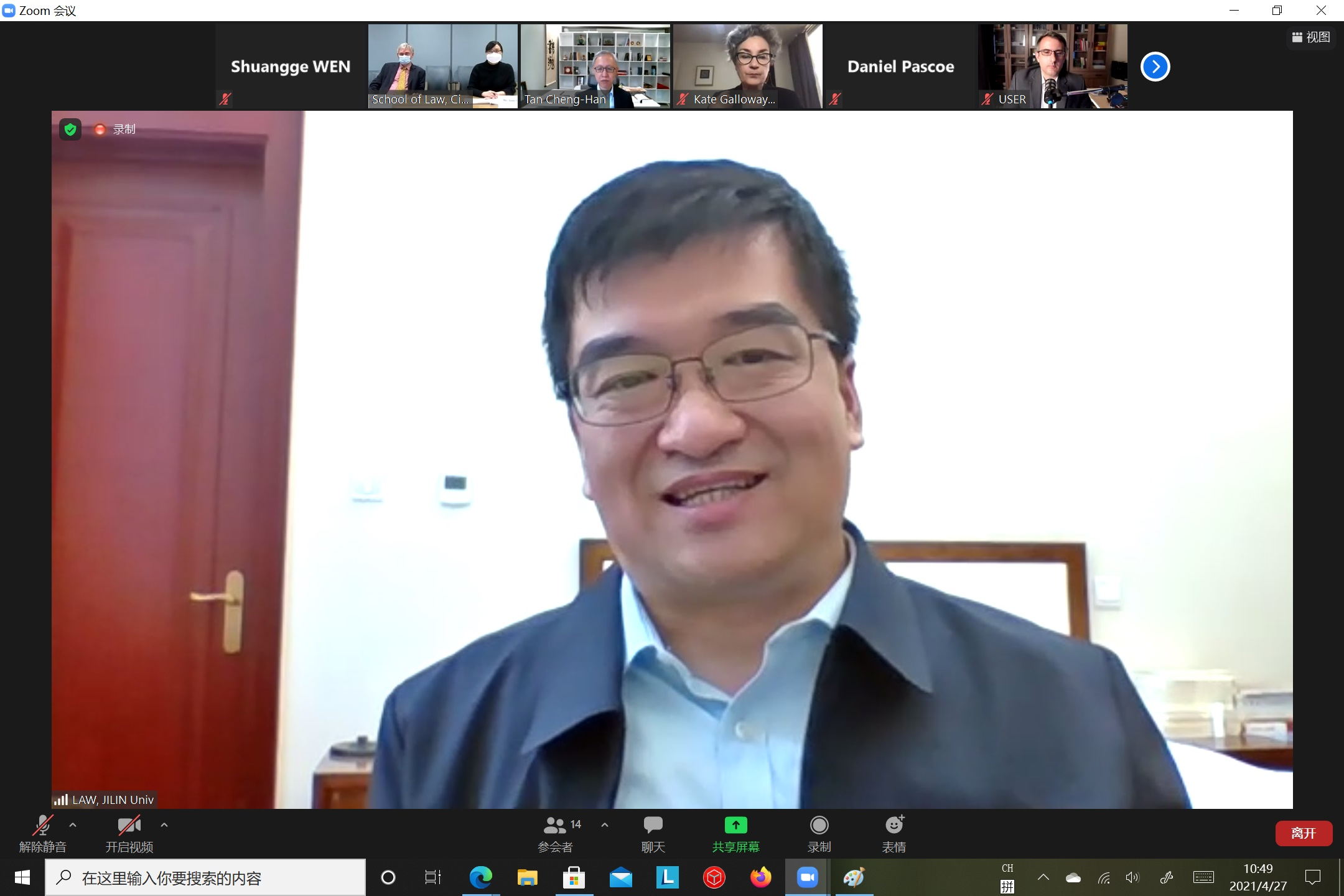Open the 聊天 chat panel

tap(653, 833)
